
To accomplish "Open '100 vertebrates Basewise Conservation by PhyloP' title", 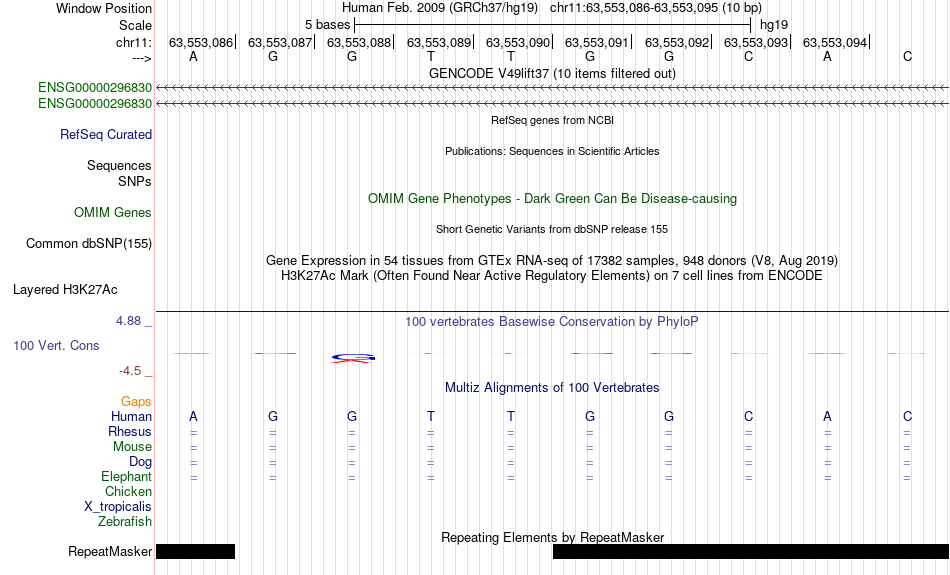I will pos(552,322).
